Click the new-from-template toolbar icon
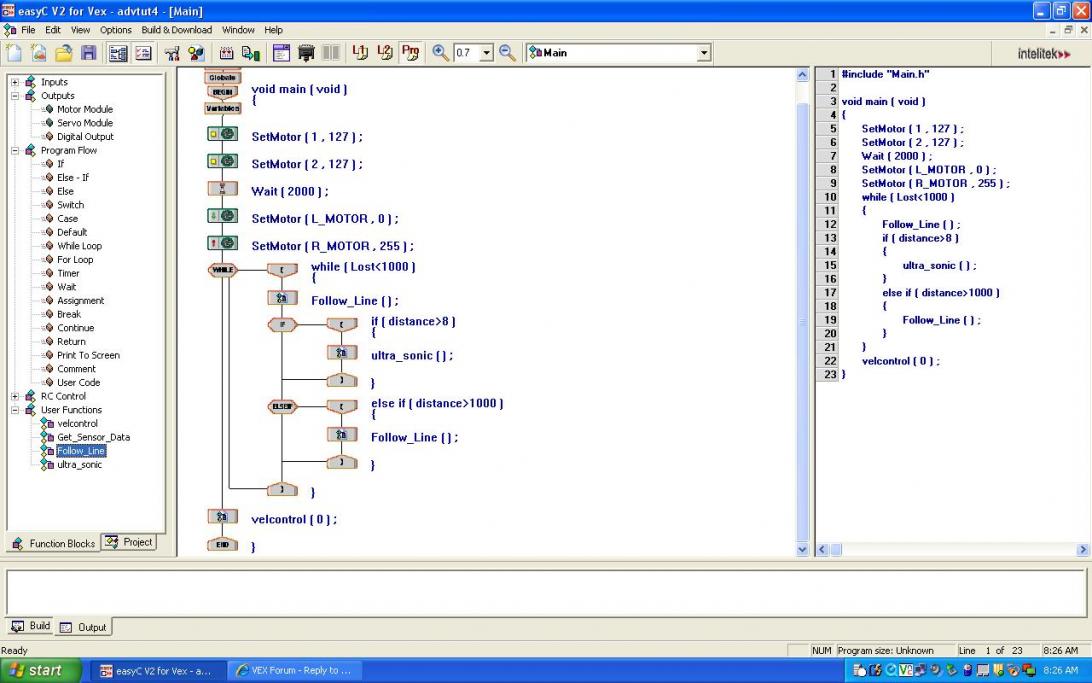The image size is (1092, 683). coord(38,53)
